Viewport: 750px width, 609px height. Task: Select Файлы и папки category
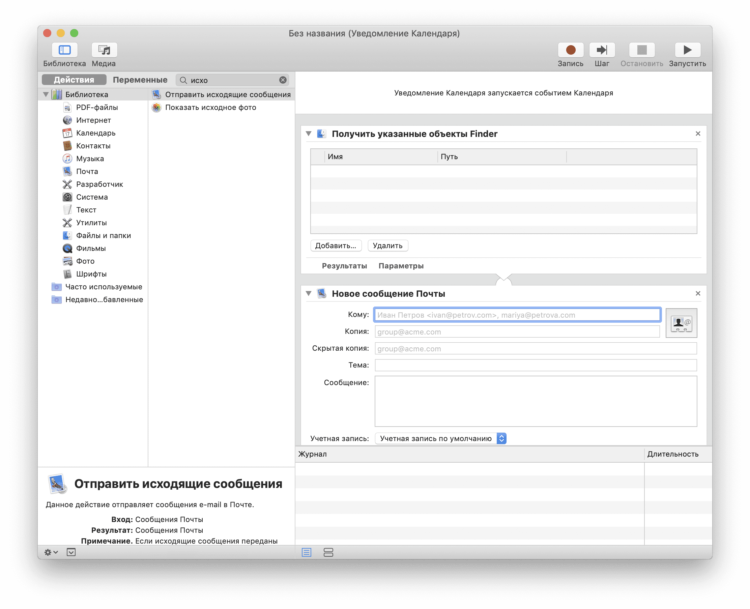[103, 235]
